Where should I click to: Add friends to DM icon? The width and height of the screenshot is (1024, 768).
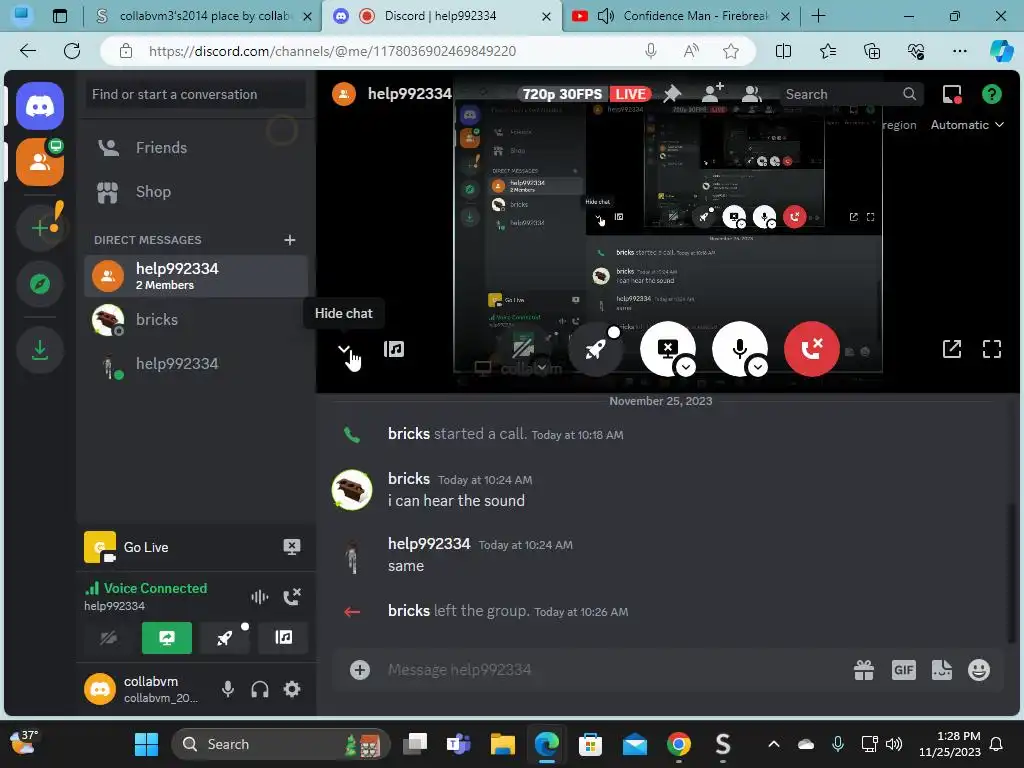tap(712, 94)
